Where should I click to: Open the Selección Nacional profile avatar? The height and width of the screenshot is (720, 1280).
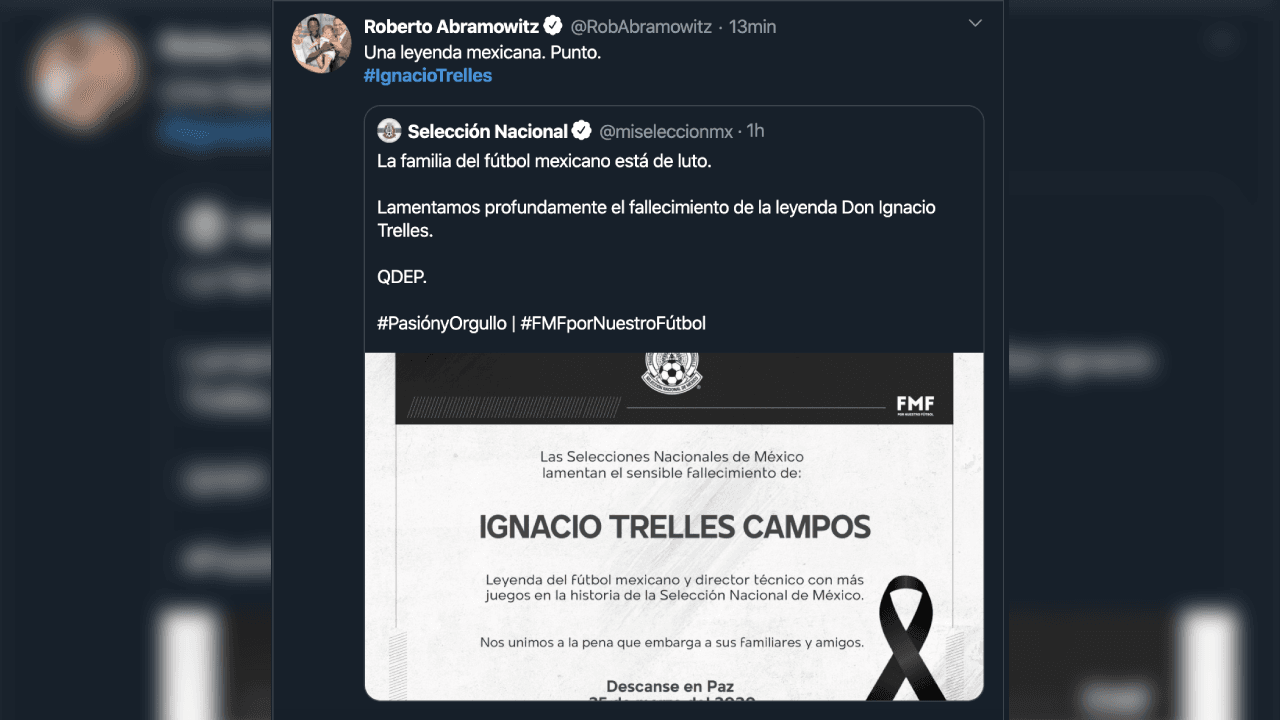pyautogui.click(x=391, y=130)
